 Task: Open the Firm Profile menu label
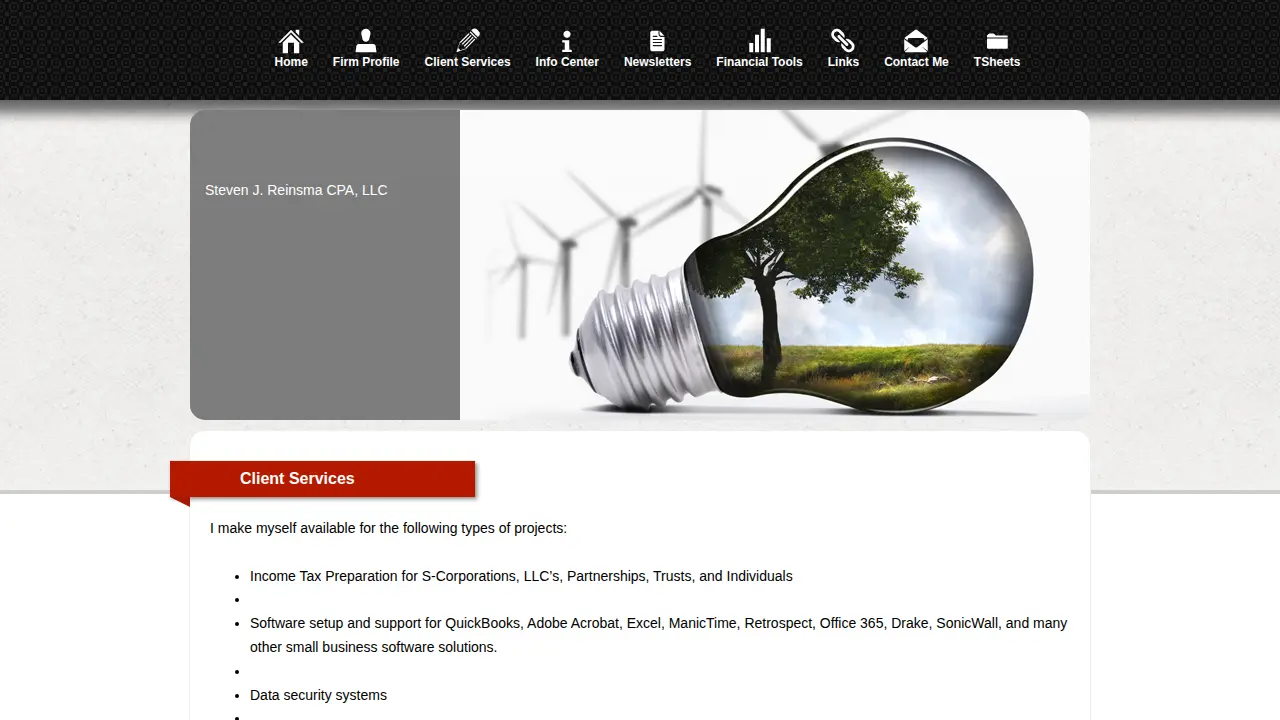point(366,62)
